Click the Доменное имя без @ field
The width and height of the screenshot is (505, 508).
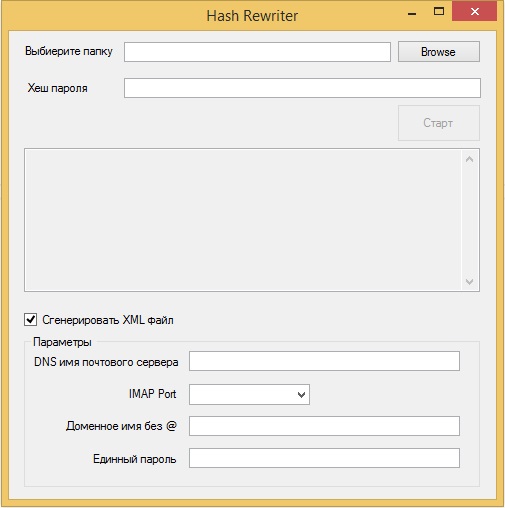pyautogui.click(x=324, y=426)
